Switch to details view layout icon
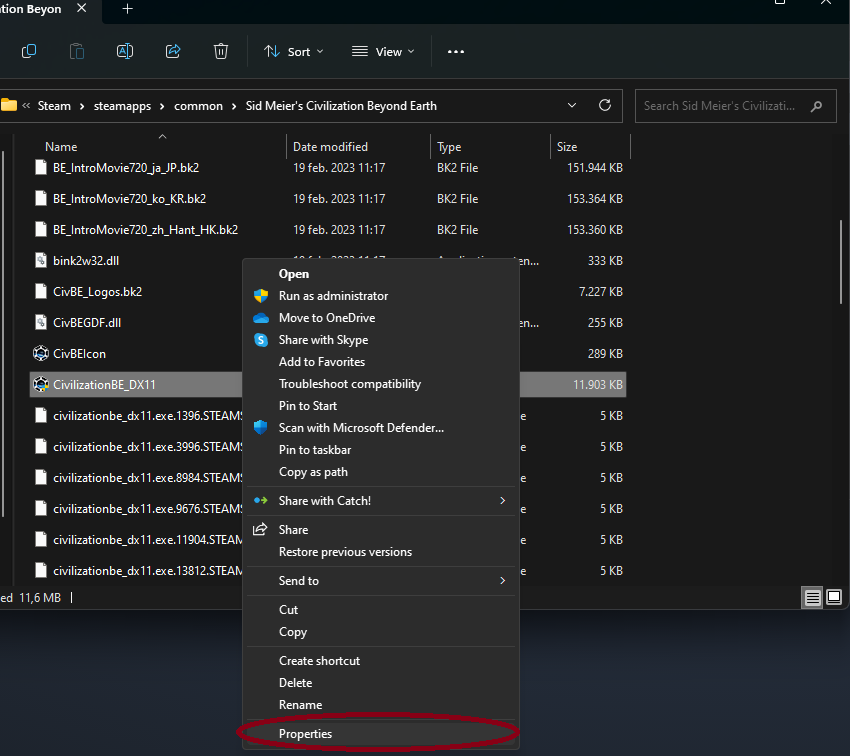850x756 pixels. (x=812, y=597)
